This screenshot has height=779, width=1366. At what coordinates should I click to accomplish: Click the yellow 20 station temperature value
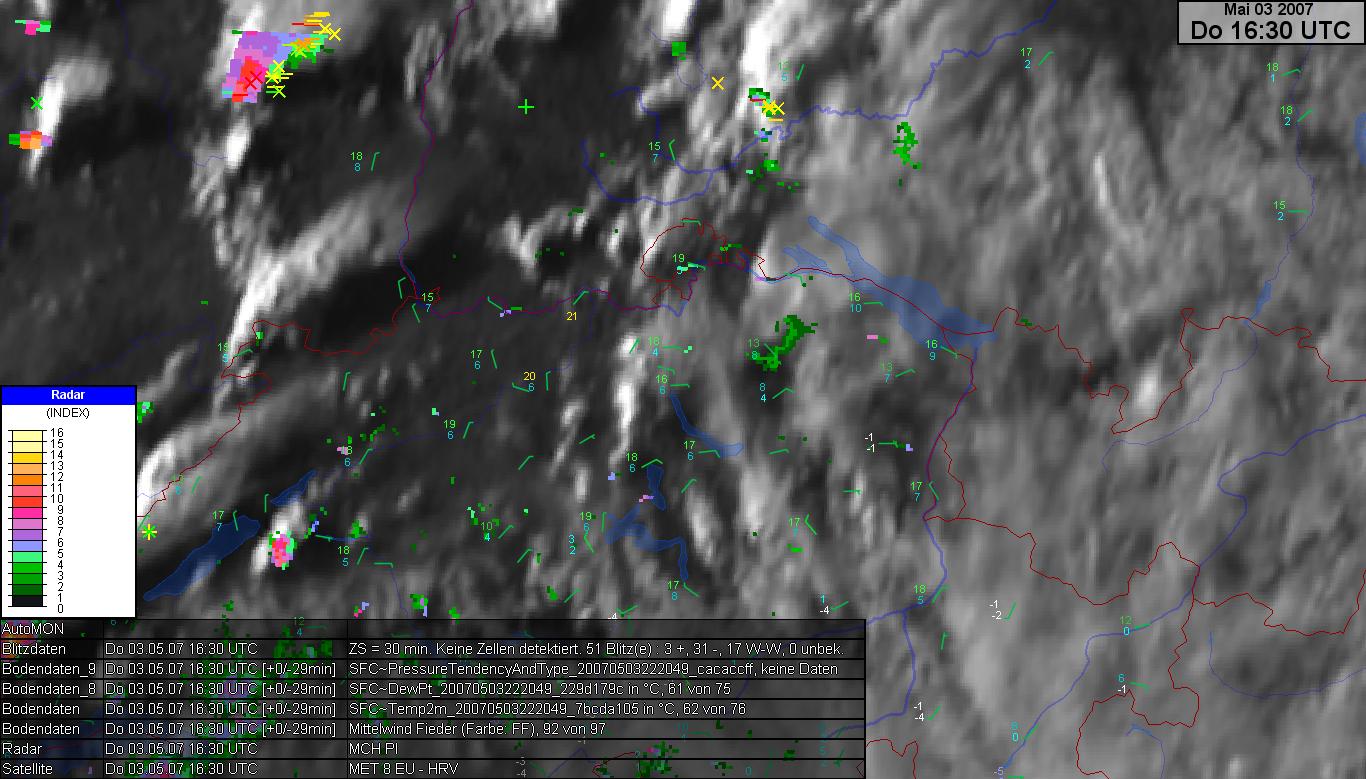click(x=530, y=377)
